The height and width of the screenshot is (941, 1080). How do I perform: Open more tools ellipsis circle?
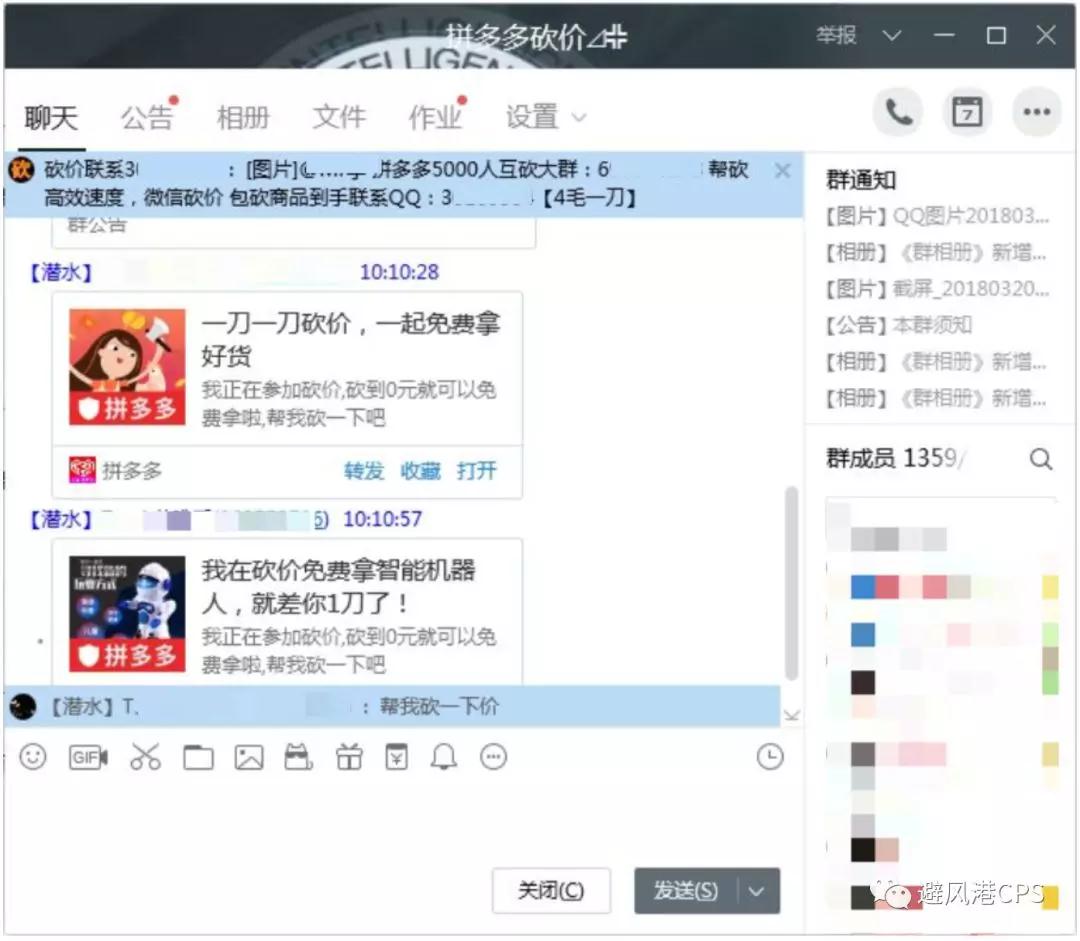coord(493,758)
